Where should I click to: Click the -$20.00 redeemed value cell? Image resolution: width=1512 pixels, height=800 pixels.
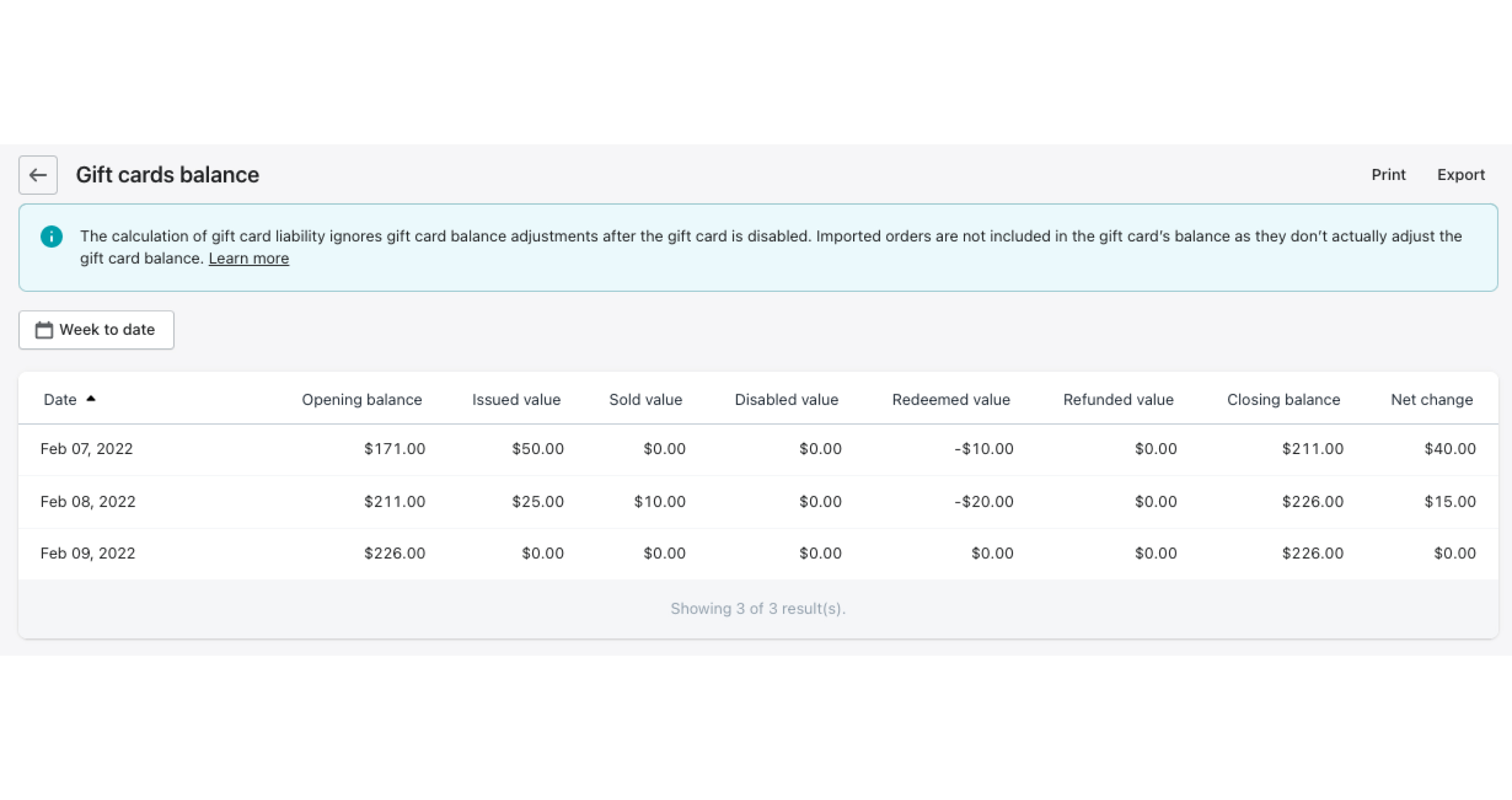[x=984, y=502]
